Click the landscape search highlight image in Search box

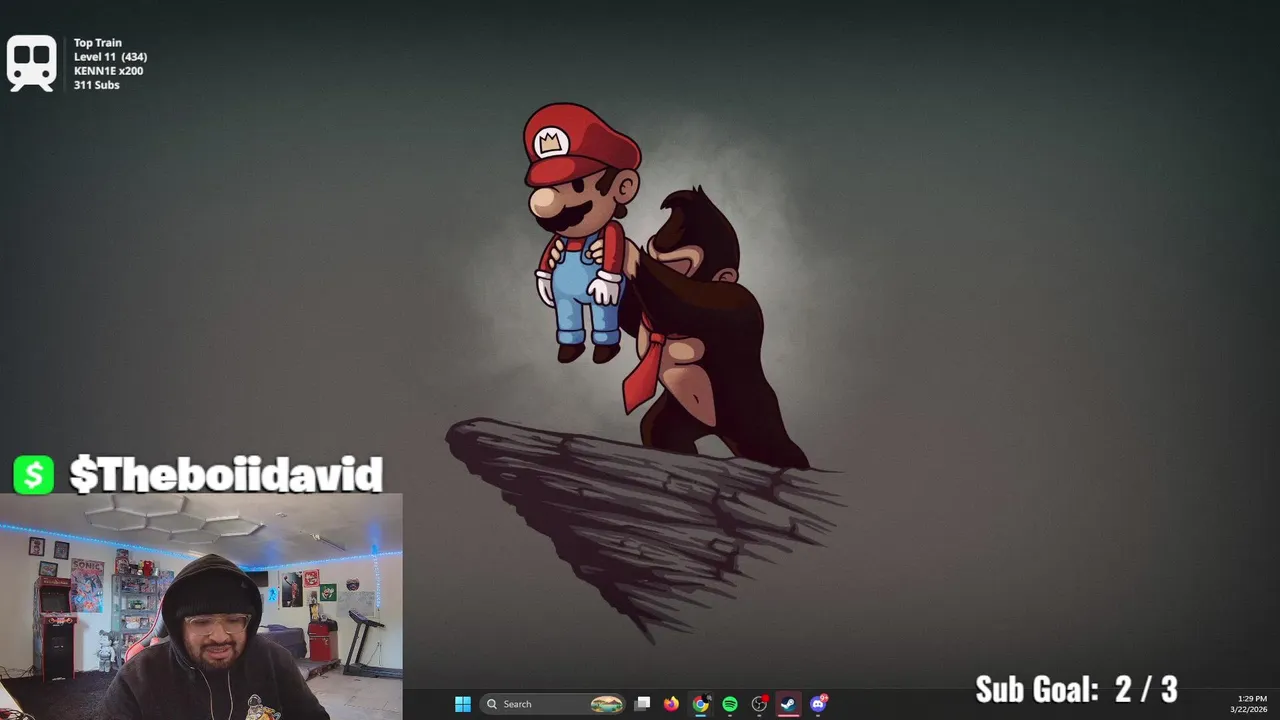point(606,704)
